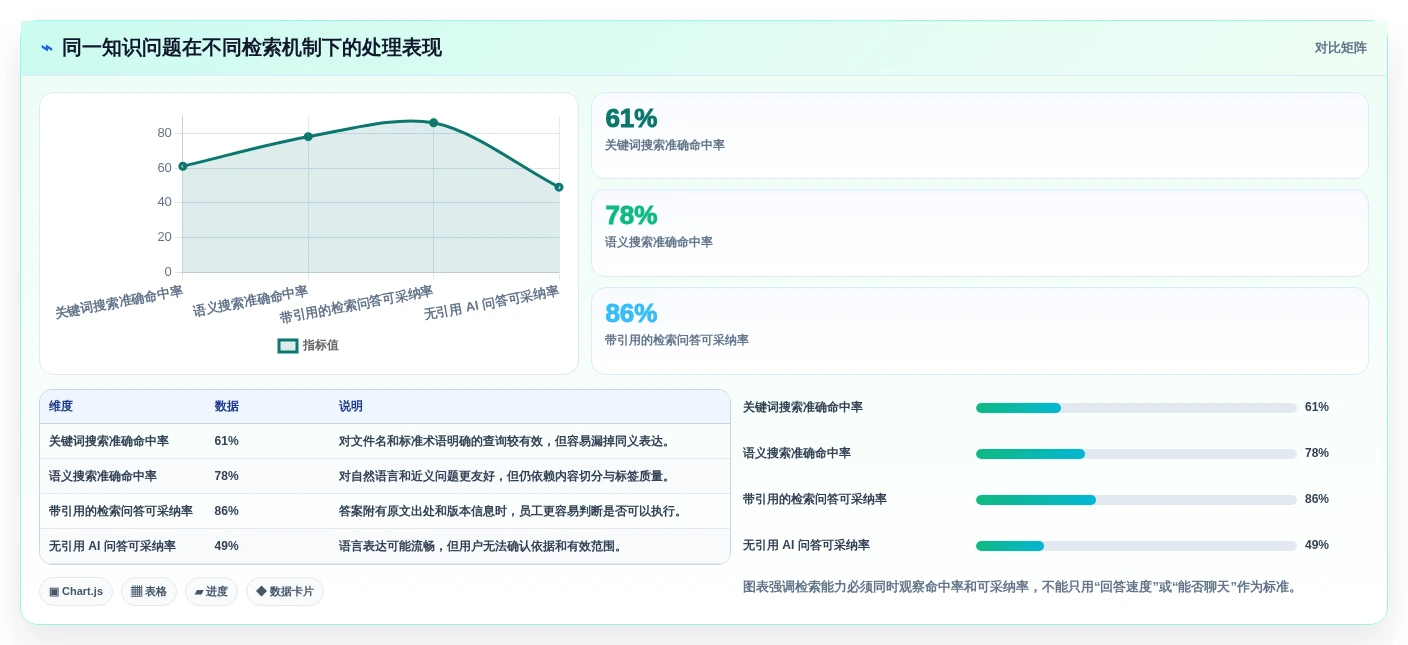Click the 语义搜索准确命中率 progress bar
This screenshot has width=1408, height=645.
(x=1136, y=454)
